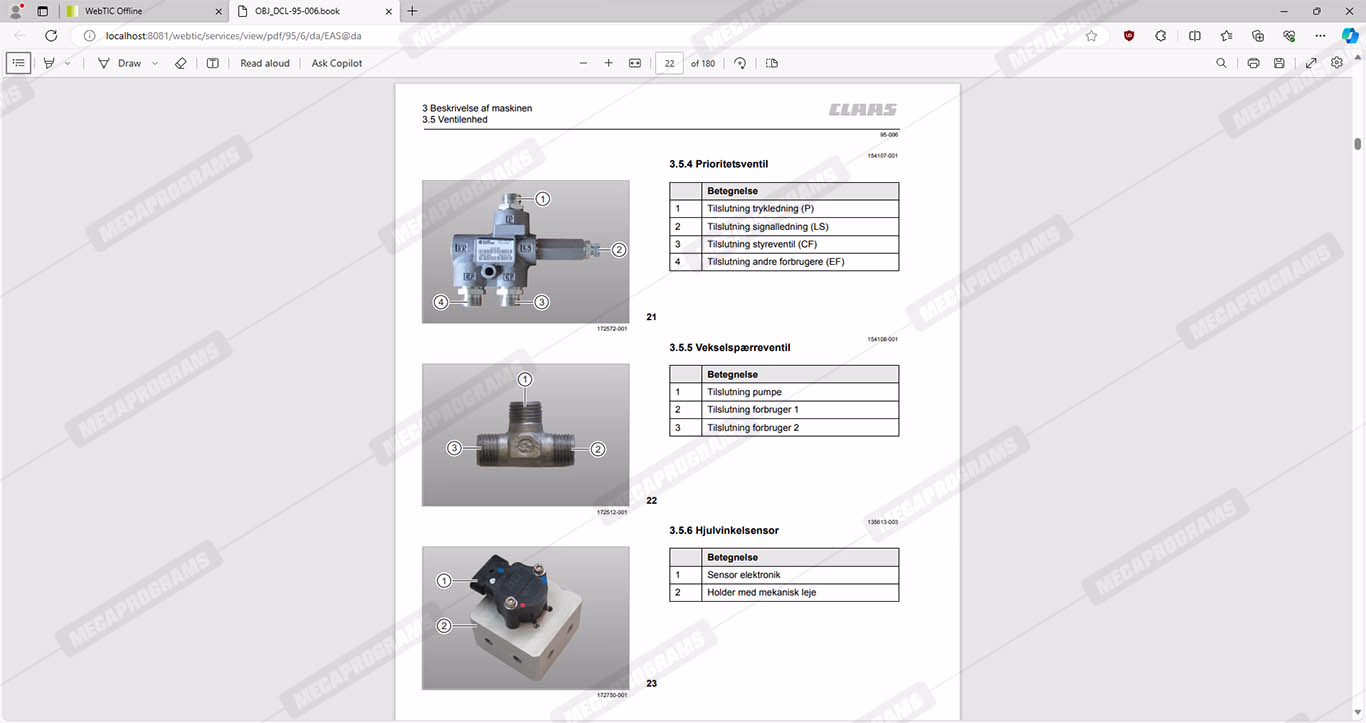
Task: Zoom in the PDF page
Action: 608,63
